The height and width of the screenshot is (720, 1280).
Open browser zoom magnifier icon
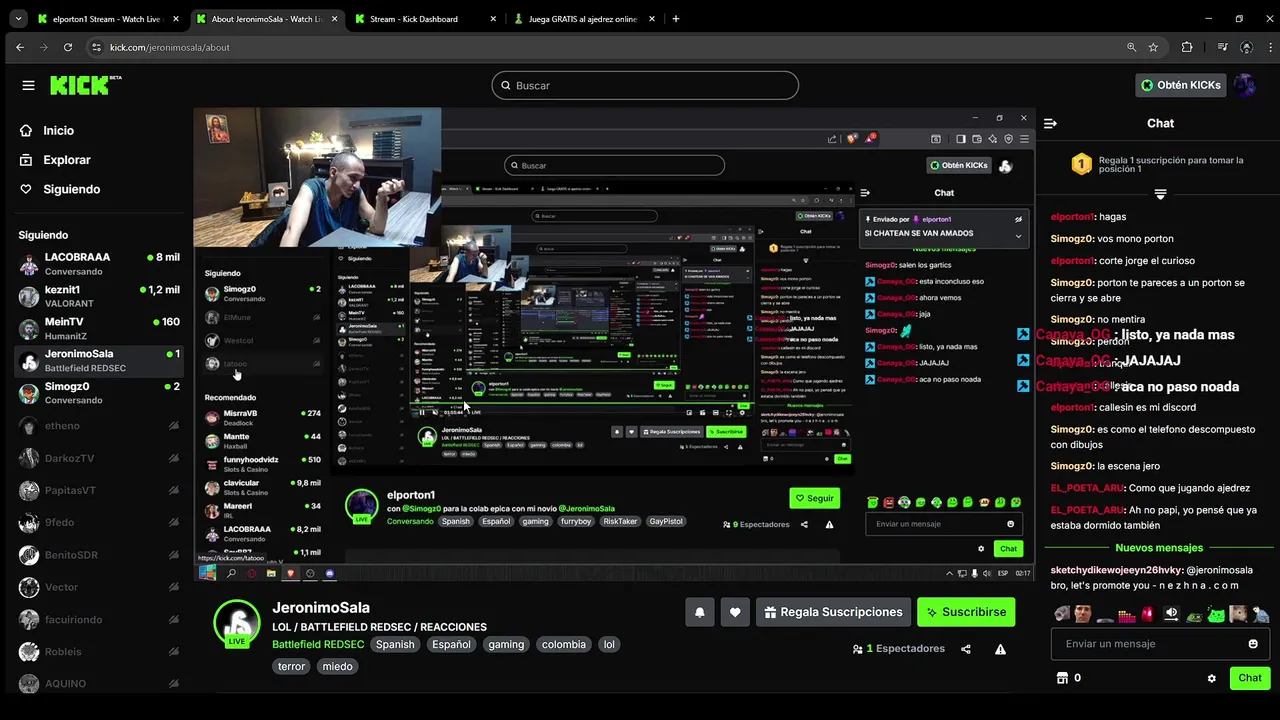(x=1131, y=47)
